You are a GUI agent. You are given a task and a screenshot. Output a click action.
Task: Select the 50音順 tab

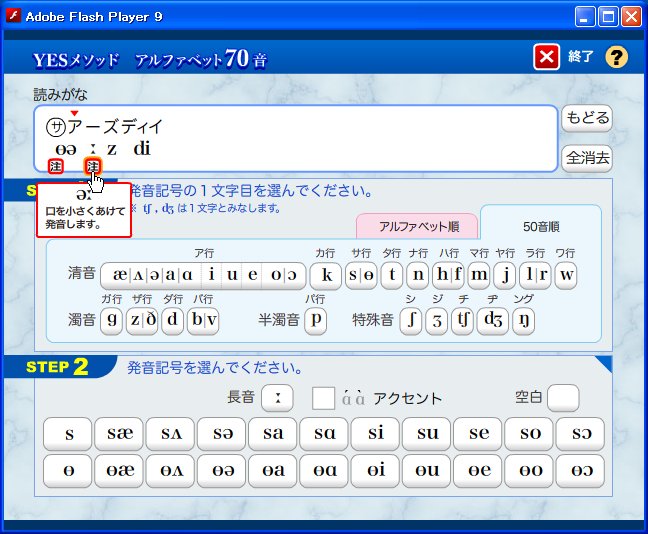pyautogui.click(x=541, y=226)
